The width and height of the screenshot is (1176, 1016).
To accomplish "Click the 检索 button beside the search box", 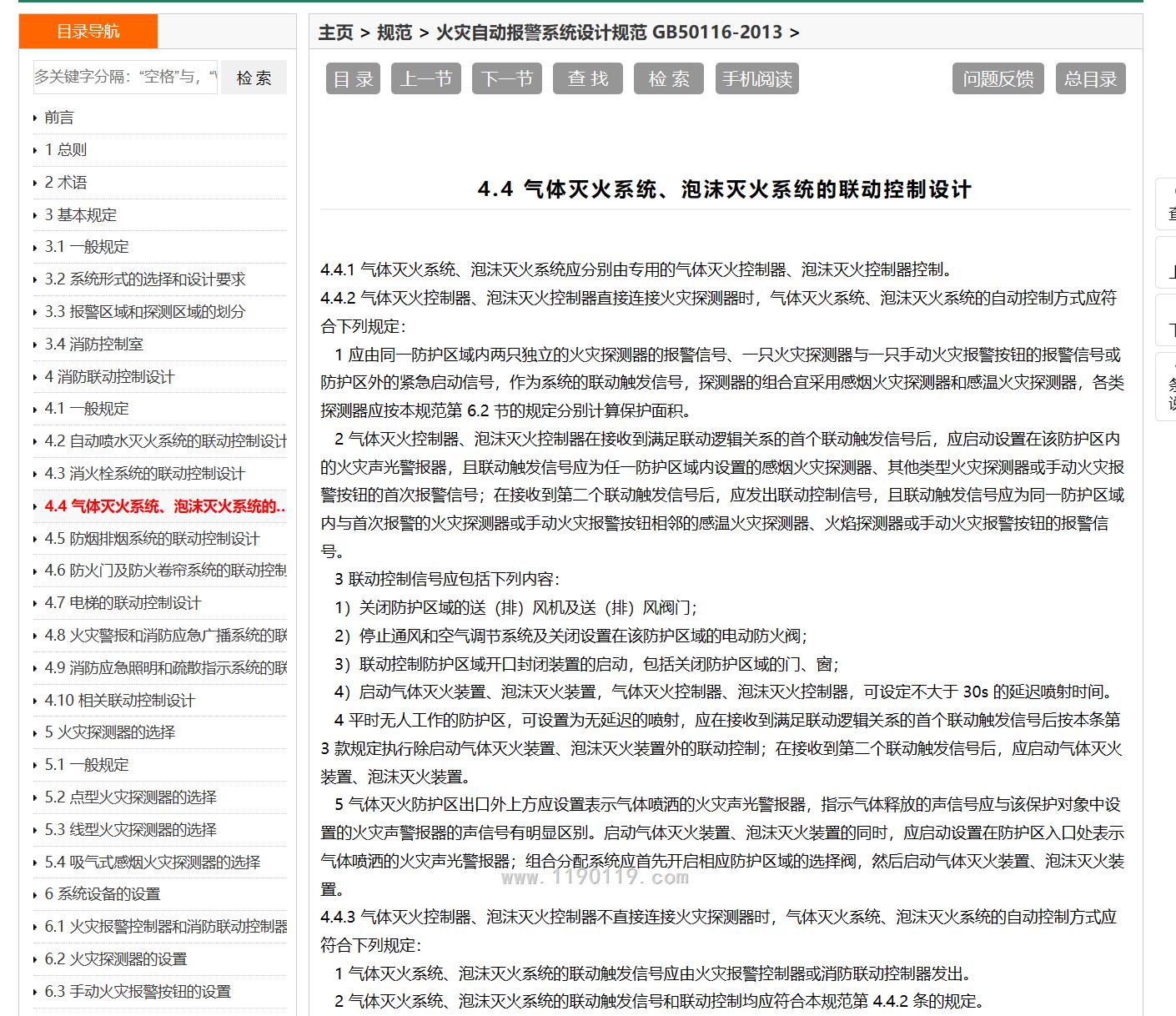I will pos(254,78).
